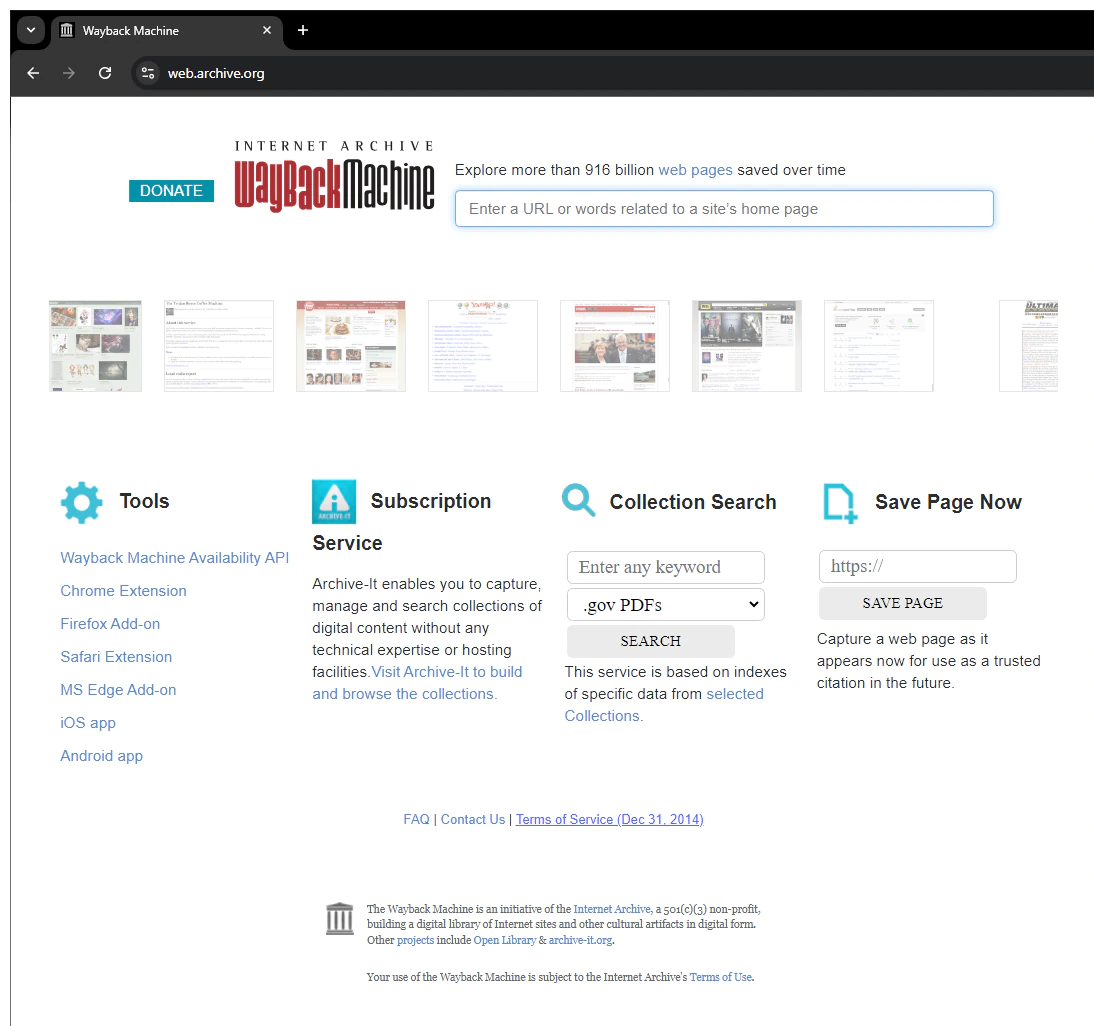The image size is (1094, 1026).
Task: Open the food recipe site thumbnail
Action: click(x=350, y=346)
